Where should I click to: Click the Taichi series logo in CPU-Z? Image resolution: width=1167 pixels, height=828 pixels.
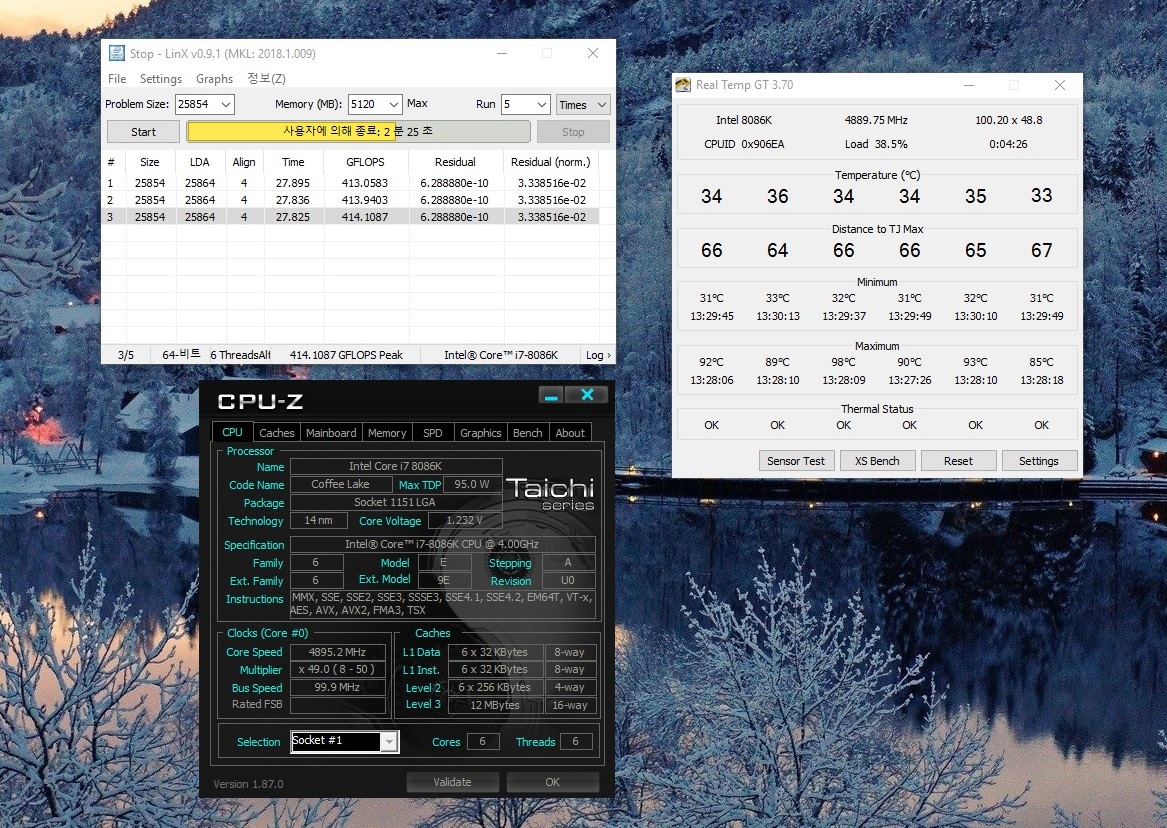click(550, 494)
